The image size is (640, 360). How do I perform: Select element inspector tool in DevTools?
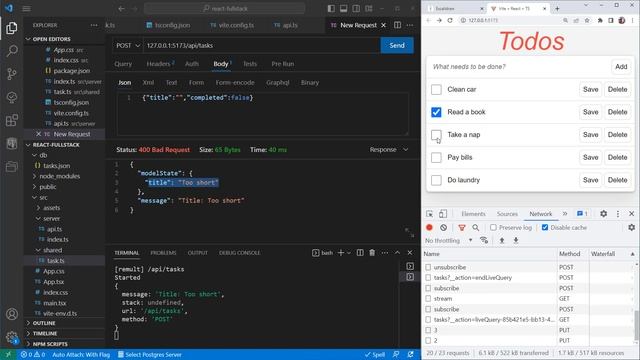click(x=429, y=214)
